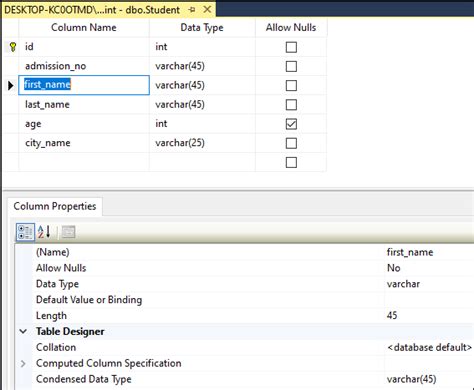This screenshot has height=390, width=474.
Task: Select the age column name cell
Action: (x=84, y=124)
